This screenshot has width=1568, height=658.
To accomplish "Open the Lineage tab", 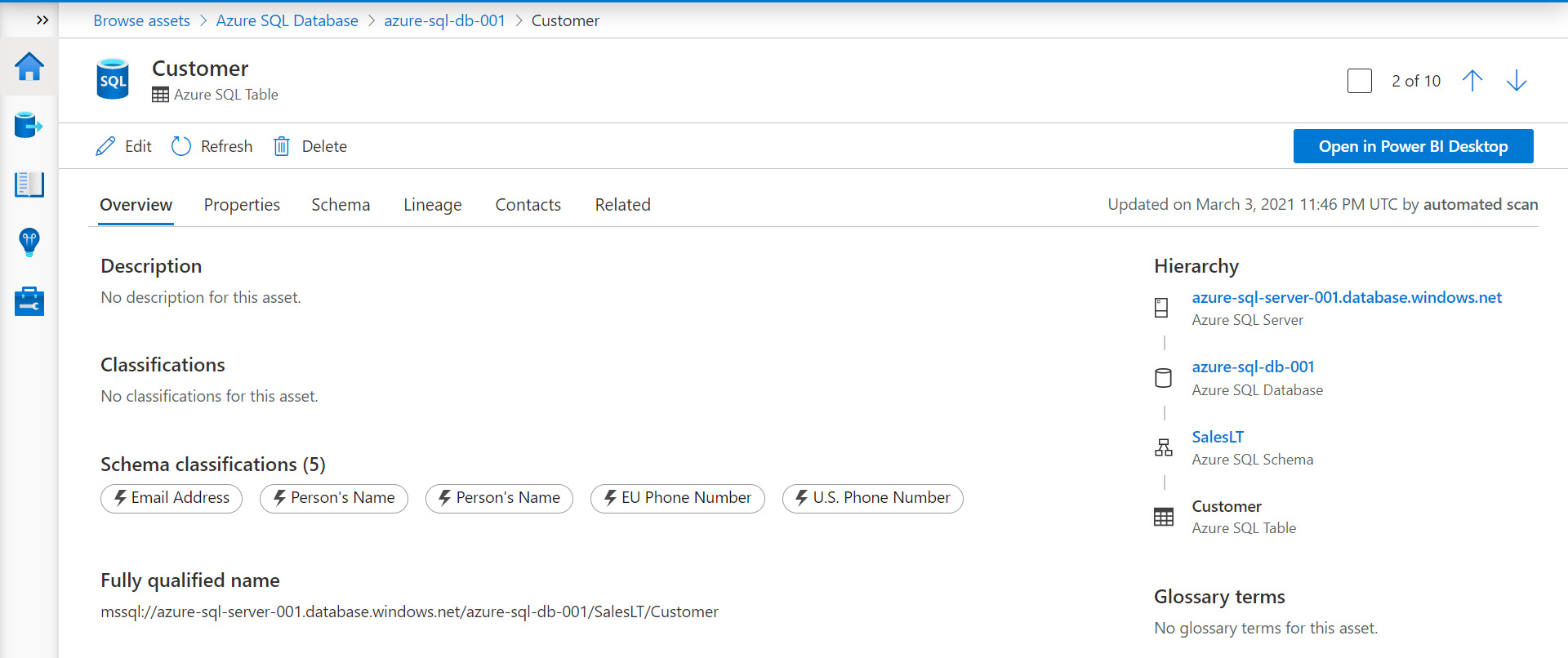I will [x=432, y=205].
